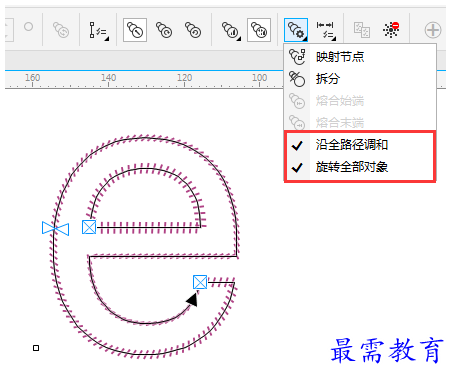Click the black arrowhead on the curve
This screenshot has height=382, width=452.
pos(192,299)
